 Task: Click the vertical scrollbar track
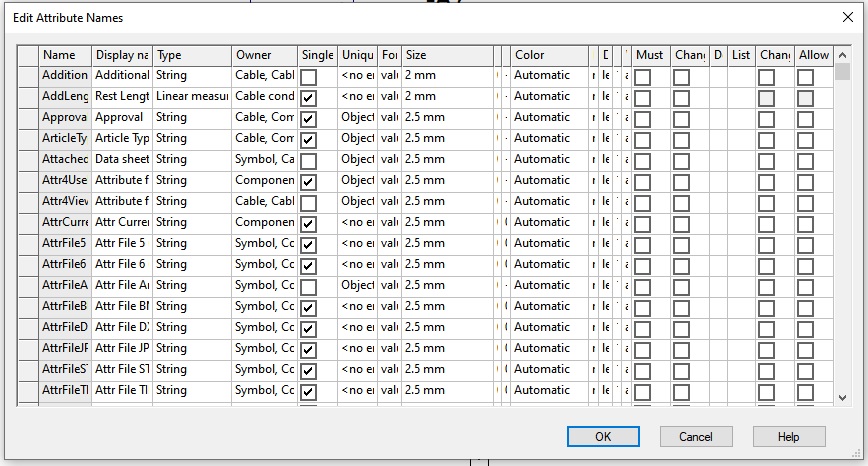coord(841,250)
